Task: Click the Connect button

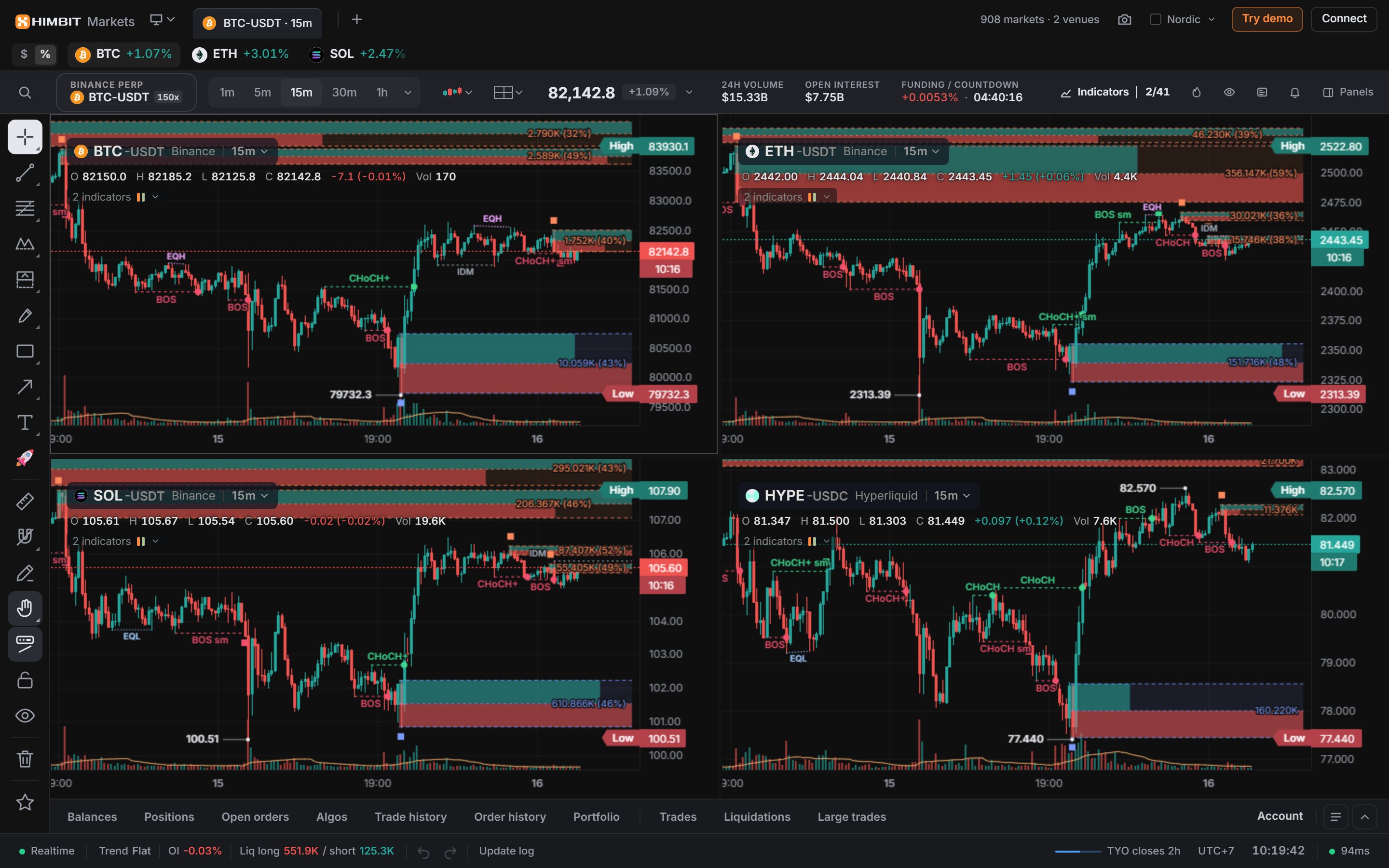Action: point(1344,19)
